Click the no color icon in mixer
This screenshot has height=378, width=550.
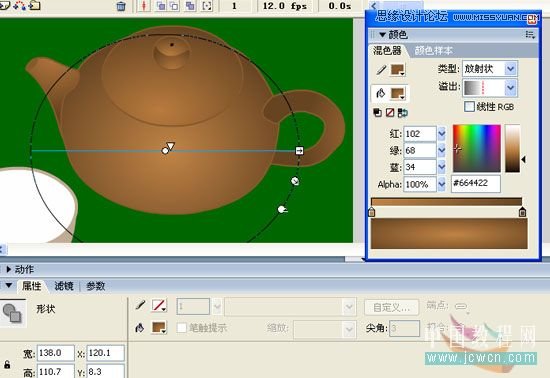coord(390,113)
